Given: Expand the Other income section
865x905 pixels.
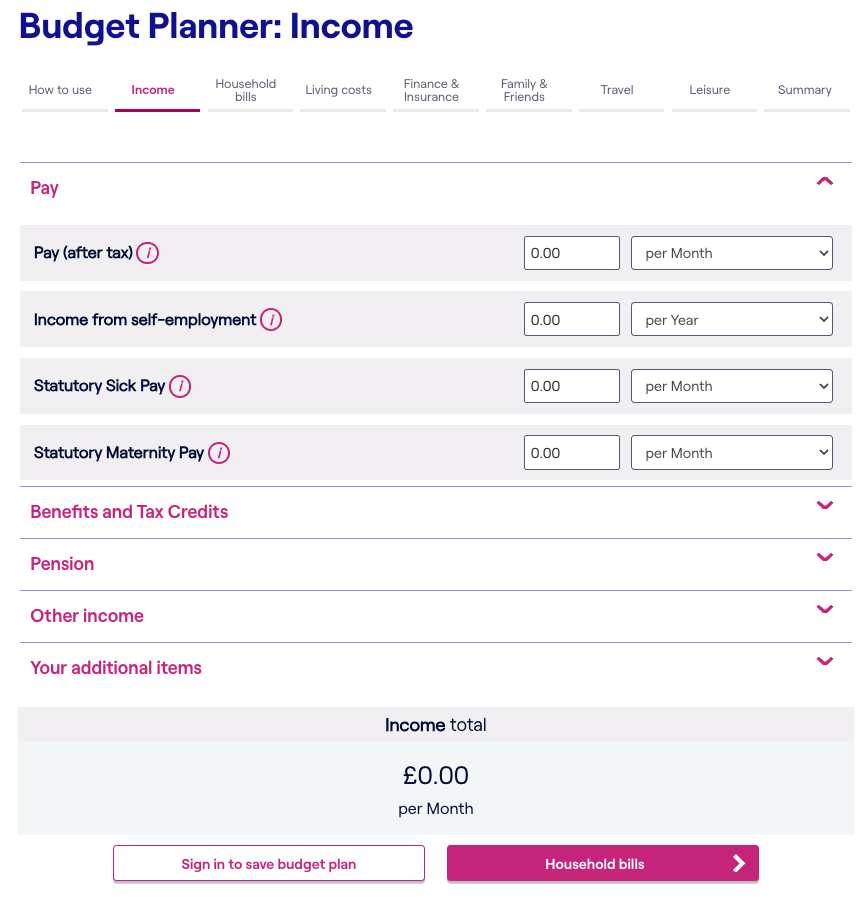Looking at the screenshot, I should [x=825, y=609].
